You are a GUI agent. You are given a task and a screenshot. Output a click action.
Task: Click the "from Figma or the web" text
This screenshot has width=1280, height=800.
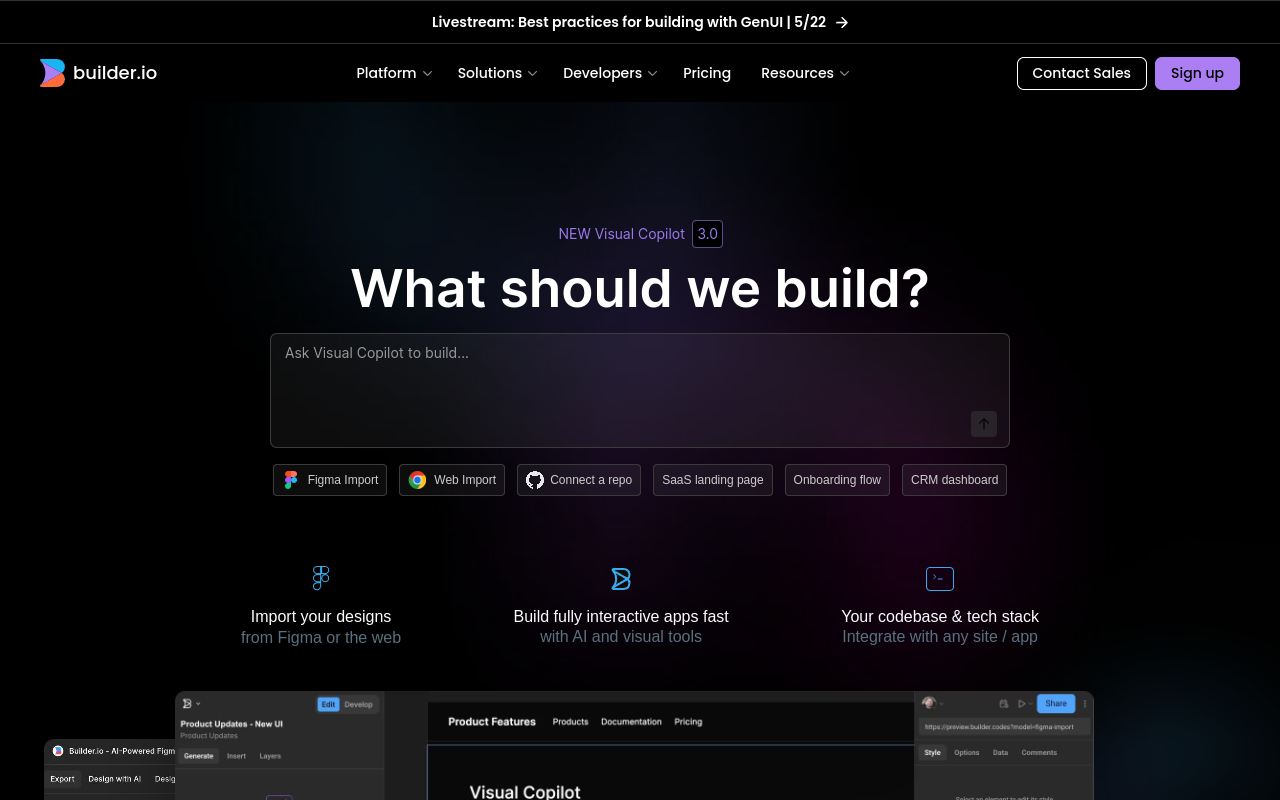point(321,637)
